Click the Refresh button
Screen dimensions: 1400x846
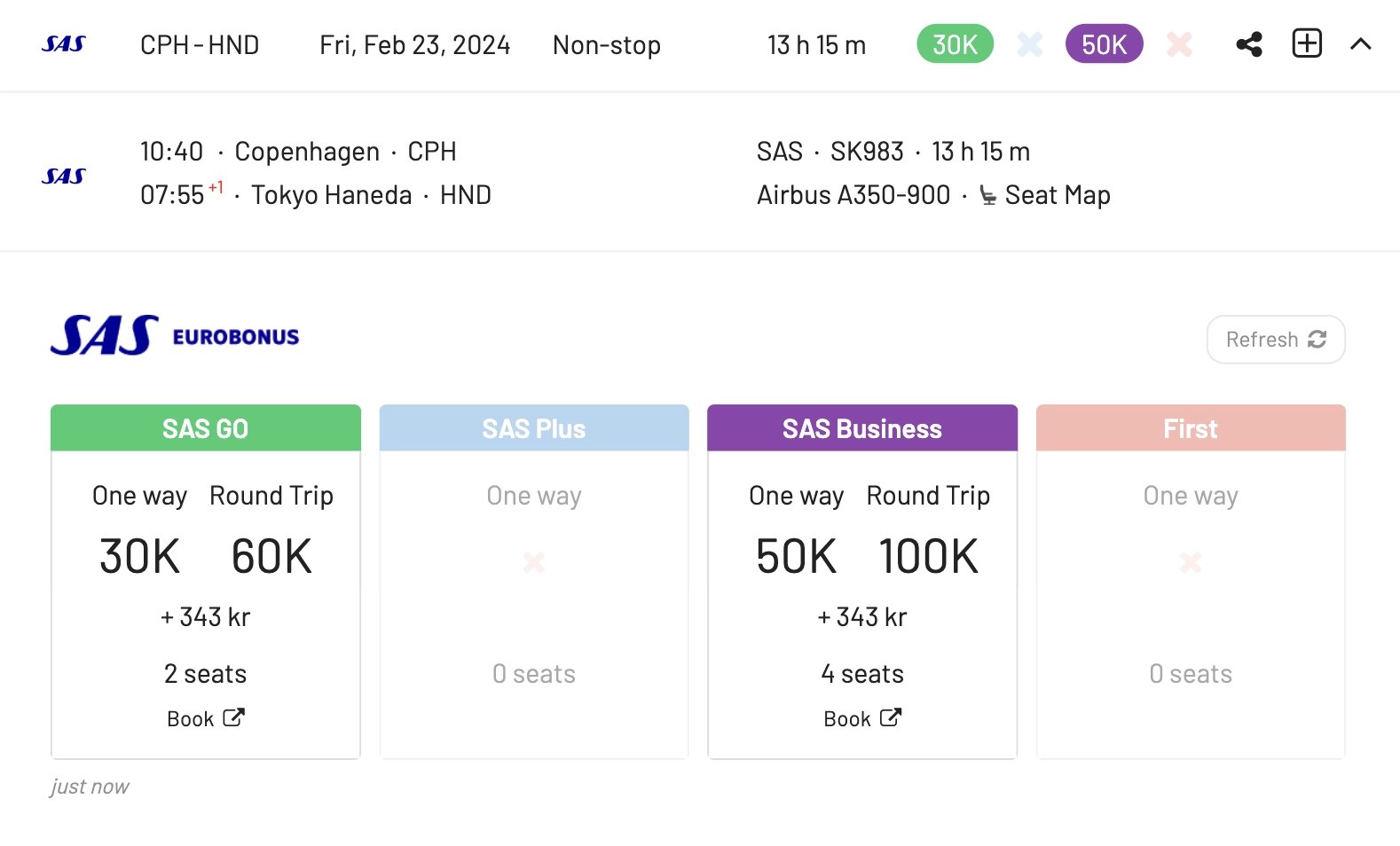point(1276,340)
